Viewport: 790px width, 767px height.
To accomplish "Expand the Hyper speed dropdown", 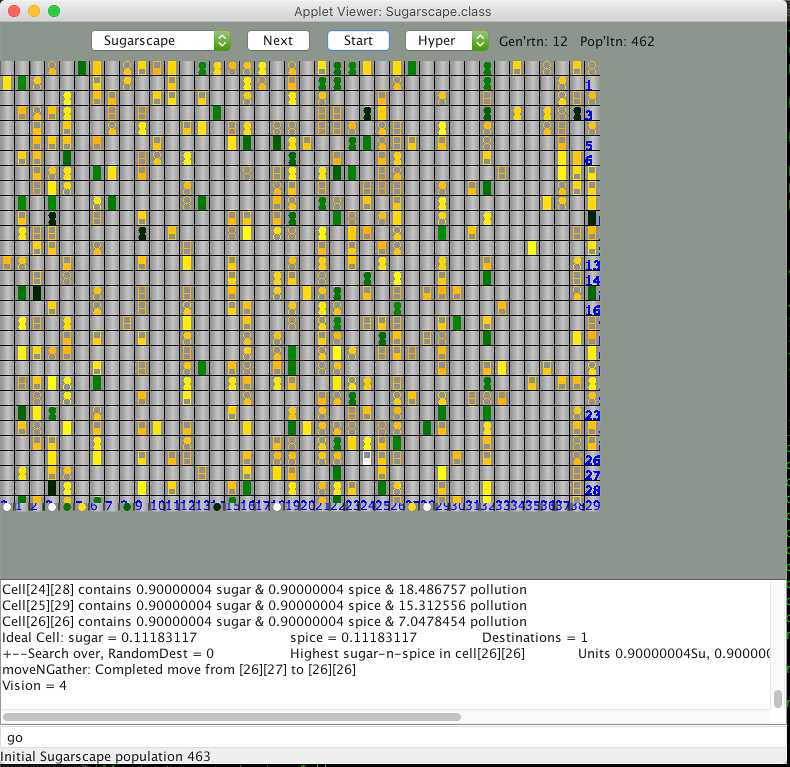I will tap(447, 41).
